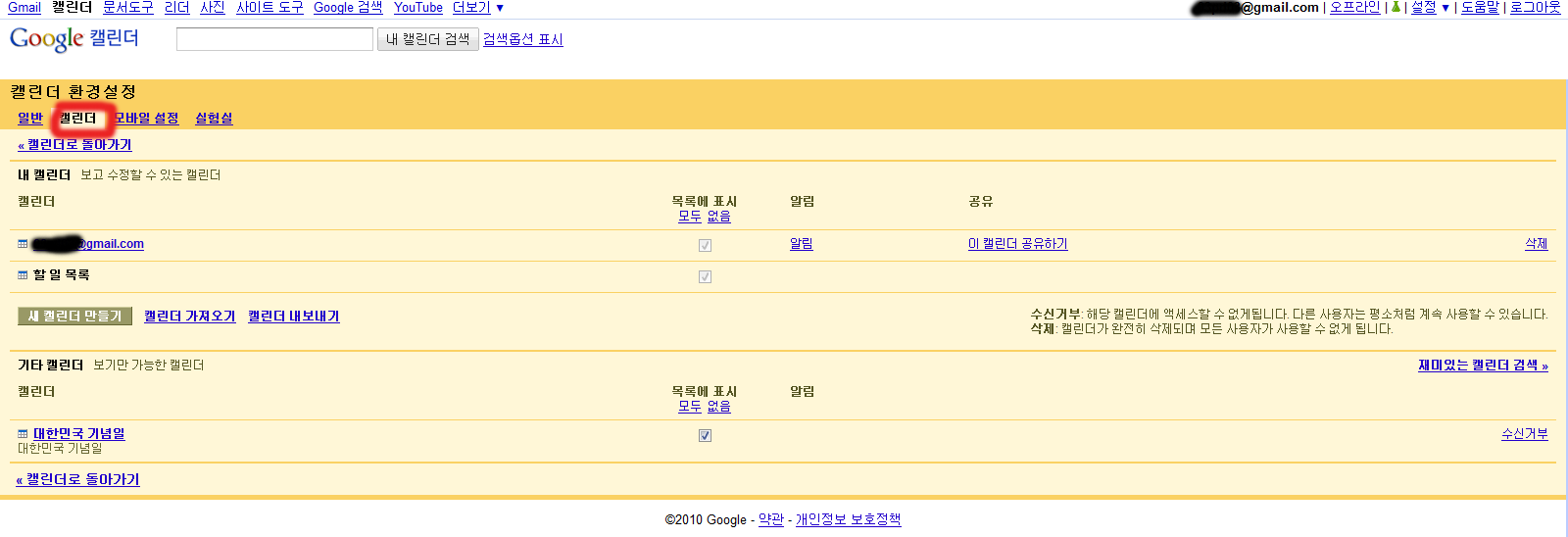Click the 오프라인 link
Viewport: 1568px width, 537px height.
(x=1354, y=7)
